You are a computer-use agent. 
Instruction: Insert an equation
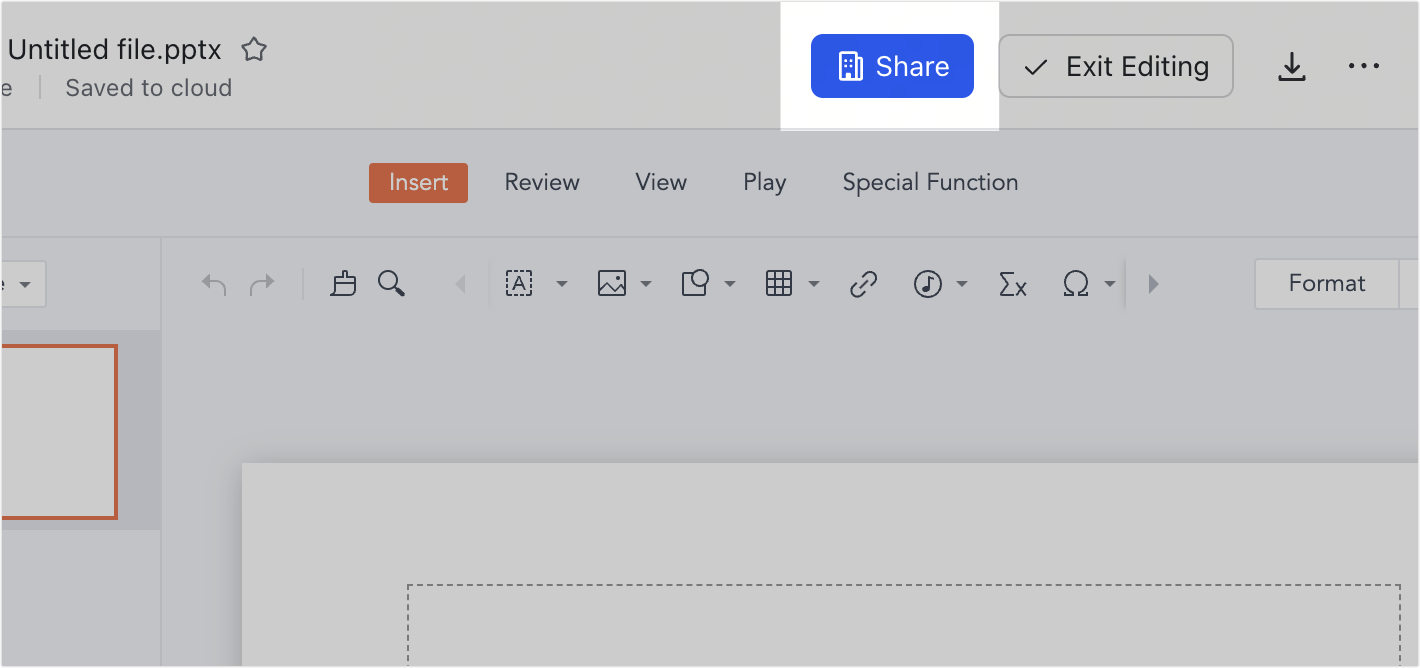(1012, 284)
